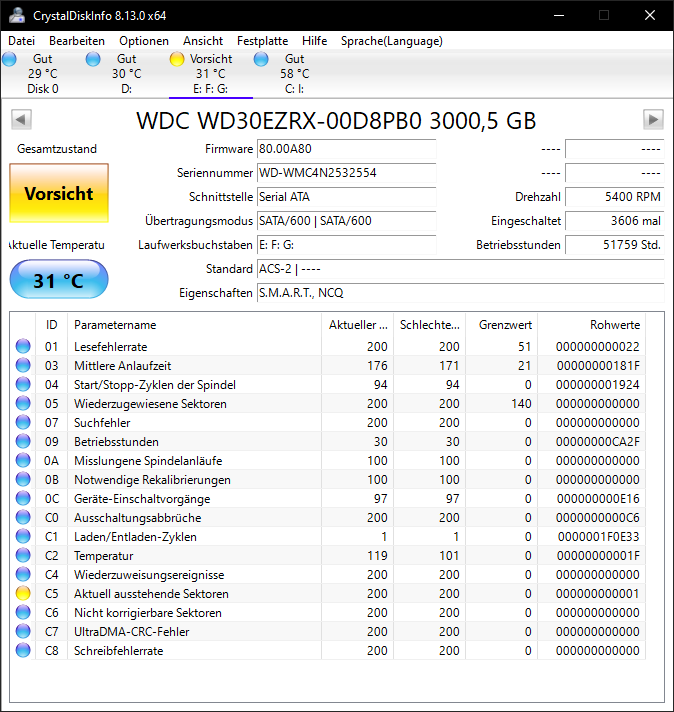Viewport: 674px width, 712px height.
Task: Select the Disk 0 drive tab
Action: click(43, 74)
